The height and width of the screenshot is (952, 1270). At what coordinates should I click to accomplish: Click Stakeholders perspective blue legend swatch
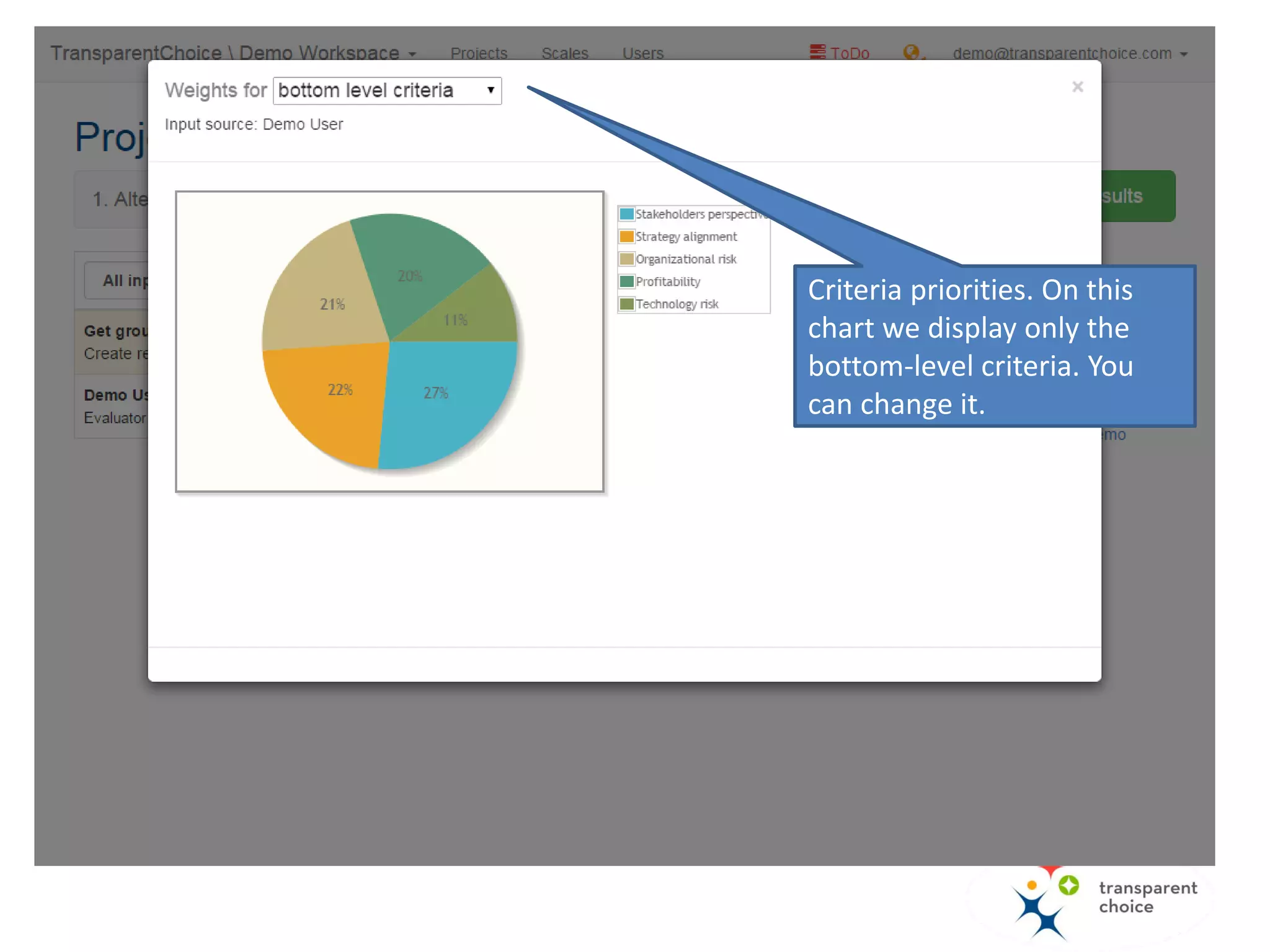click(x=627, y=214)
